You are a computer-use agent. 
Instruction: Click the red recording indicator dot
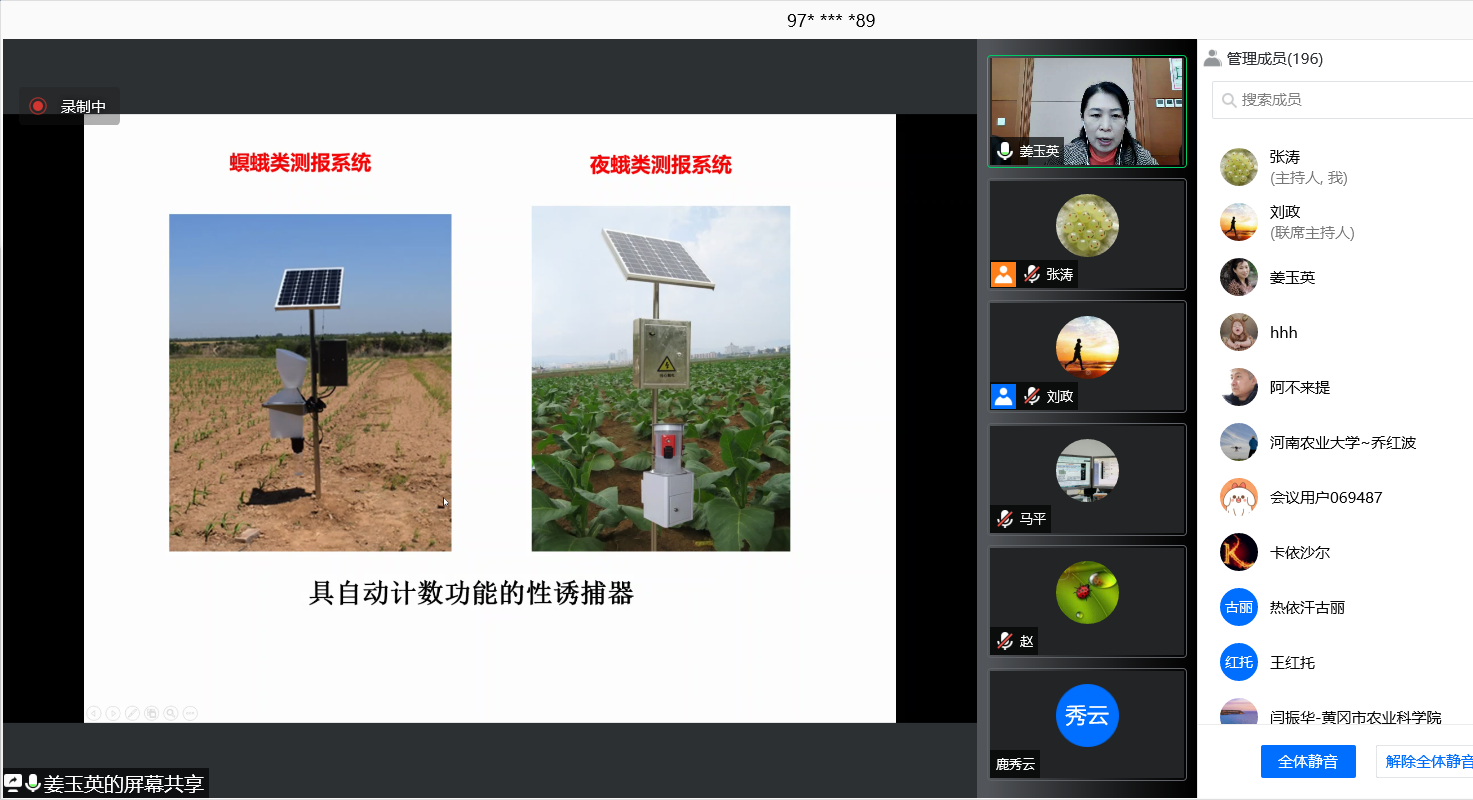pos(38,106)
